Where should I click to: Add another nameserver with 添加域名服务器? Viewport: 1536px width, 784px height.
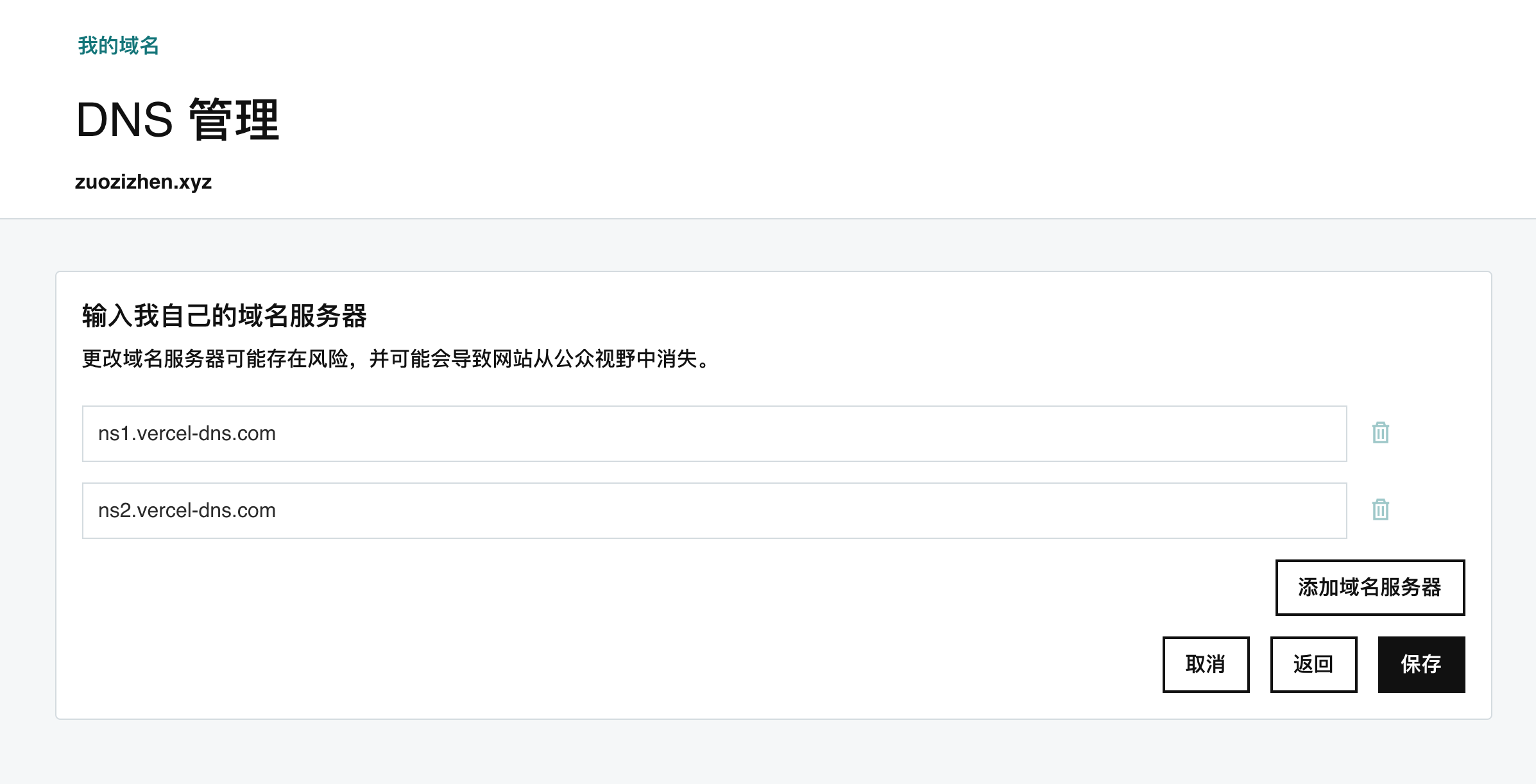click(x=1370, y=587)
